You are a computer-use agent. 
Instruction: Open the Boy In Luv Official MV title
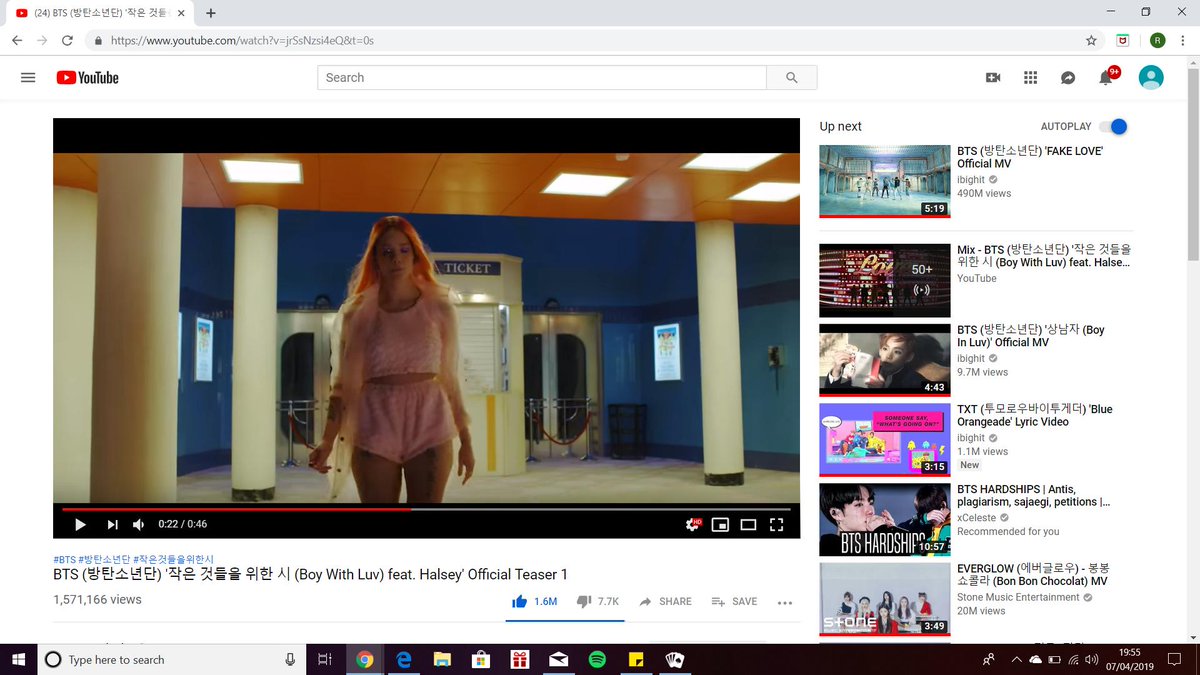(x=1031, y=336)
